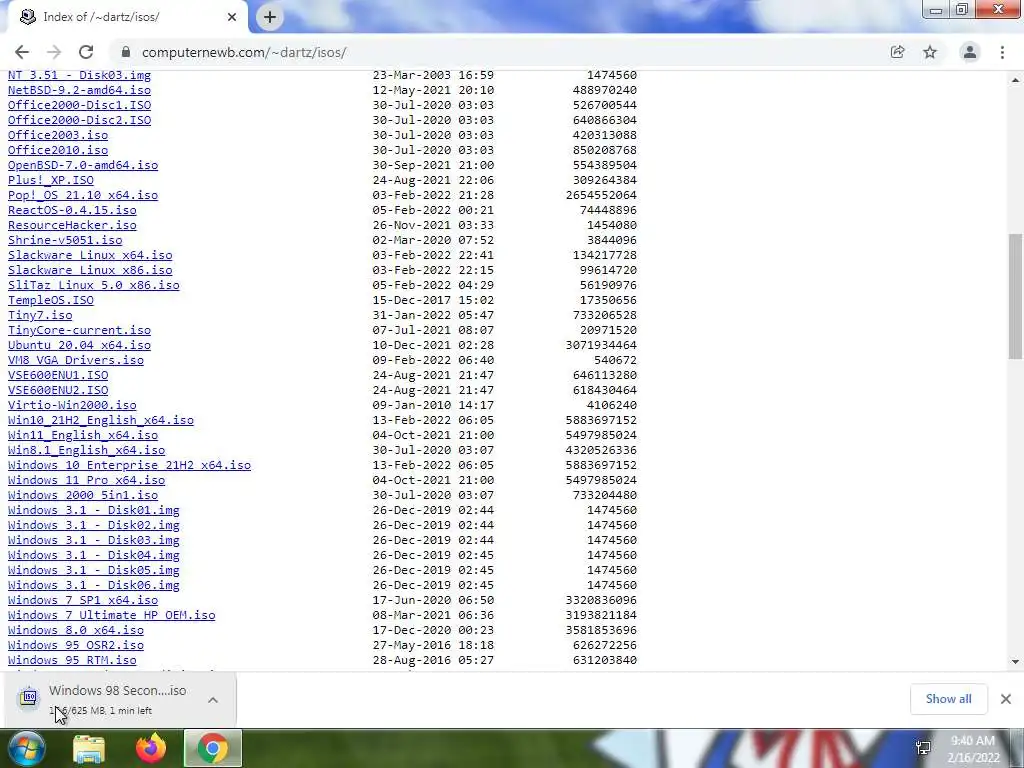Download Slackware Linux x64.iso
Image resolution: width=1024 pixels, height=768 pixels.
[90, 255]
